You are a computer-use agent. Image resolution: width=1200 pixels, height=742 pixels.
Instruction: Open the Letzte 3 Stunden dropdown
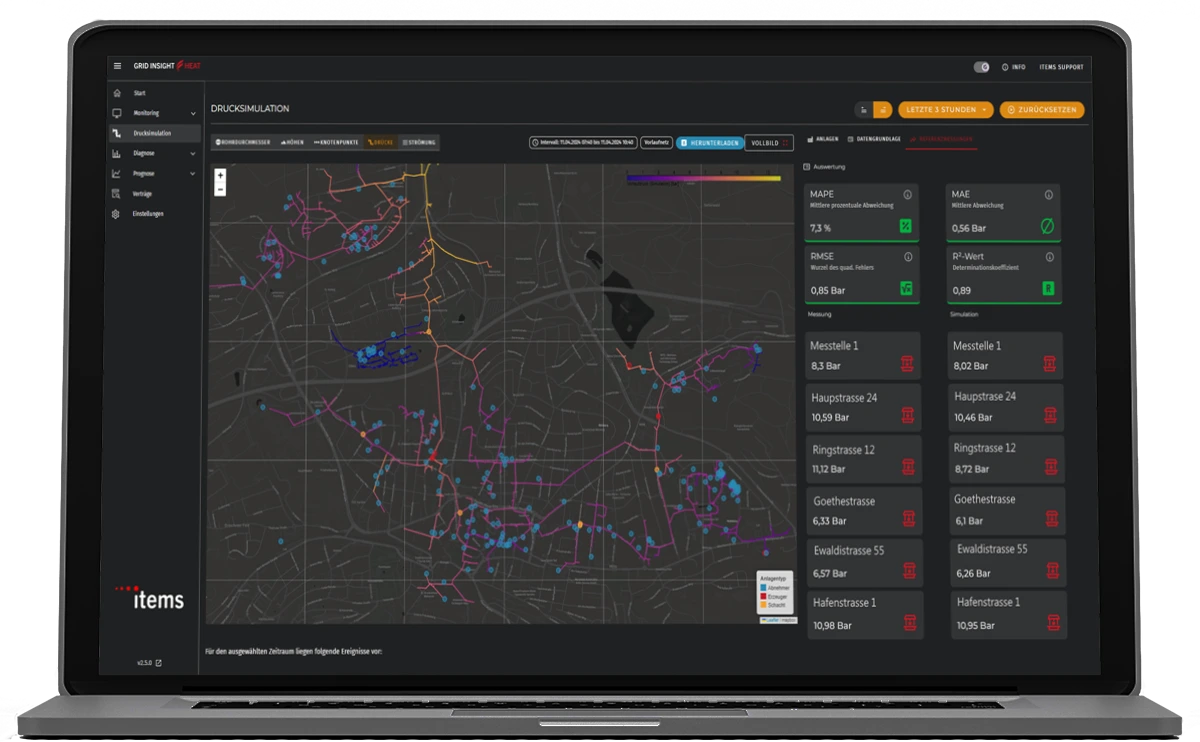click(946, 110)
